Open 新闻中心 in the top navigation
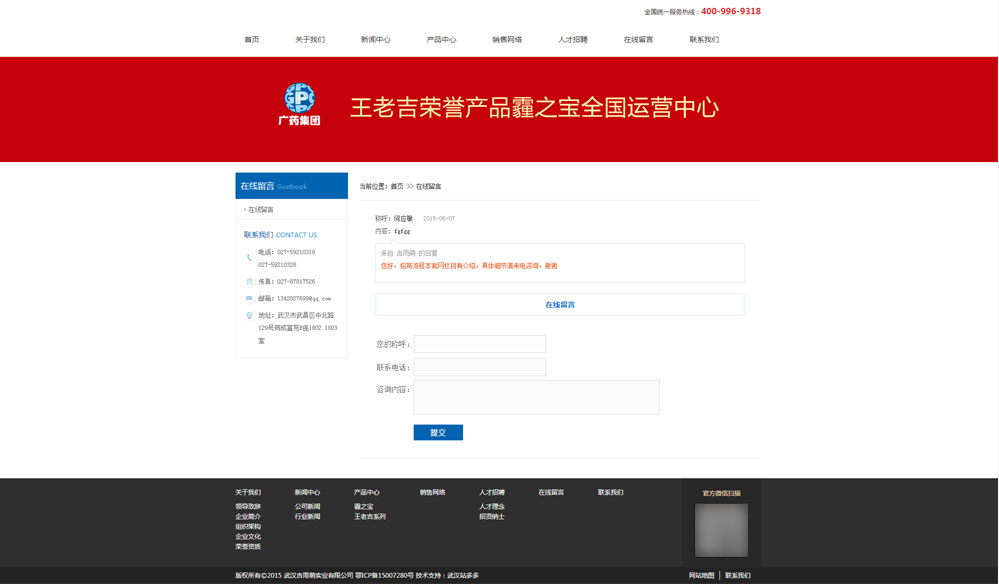 376,39
